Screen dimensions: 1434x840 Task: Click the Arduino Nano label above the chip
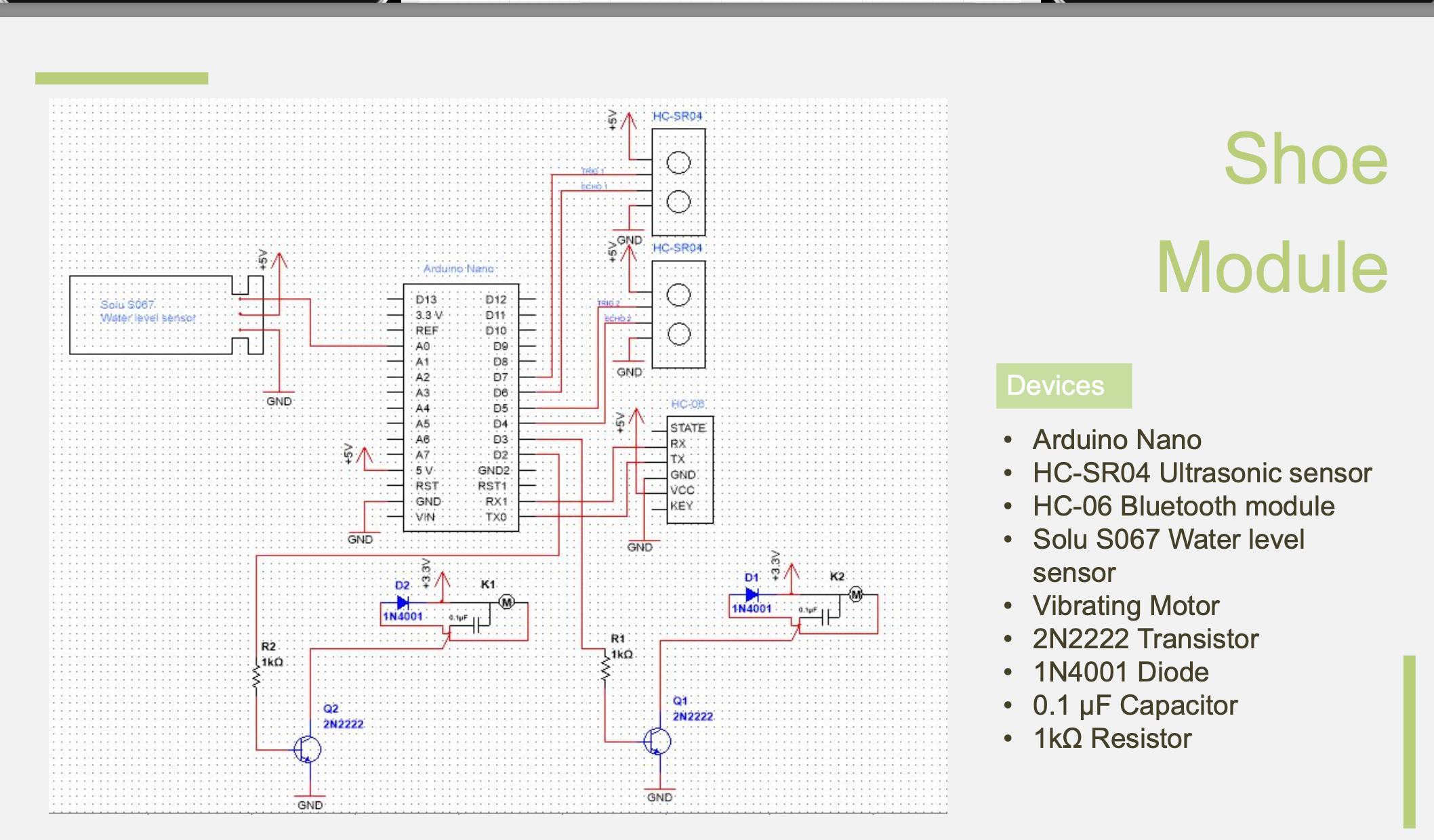[x=458, y=269]
